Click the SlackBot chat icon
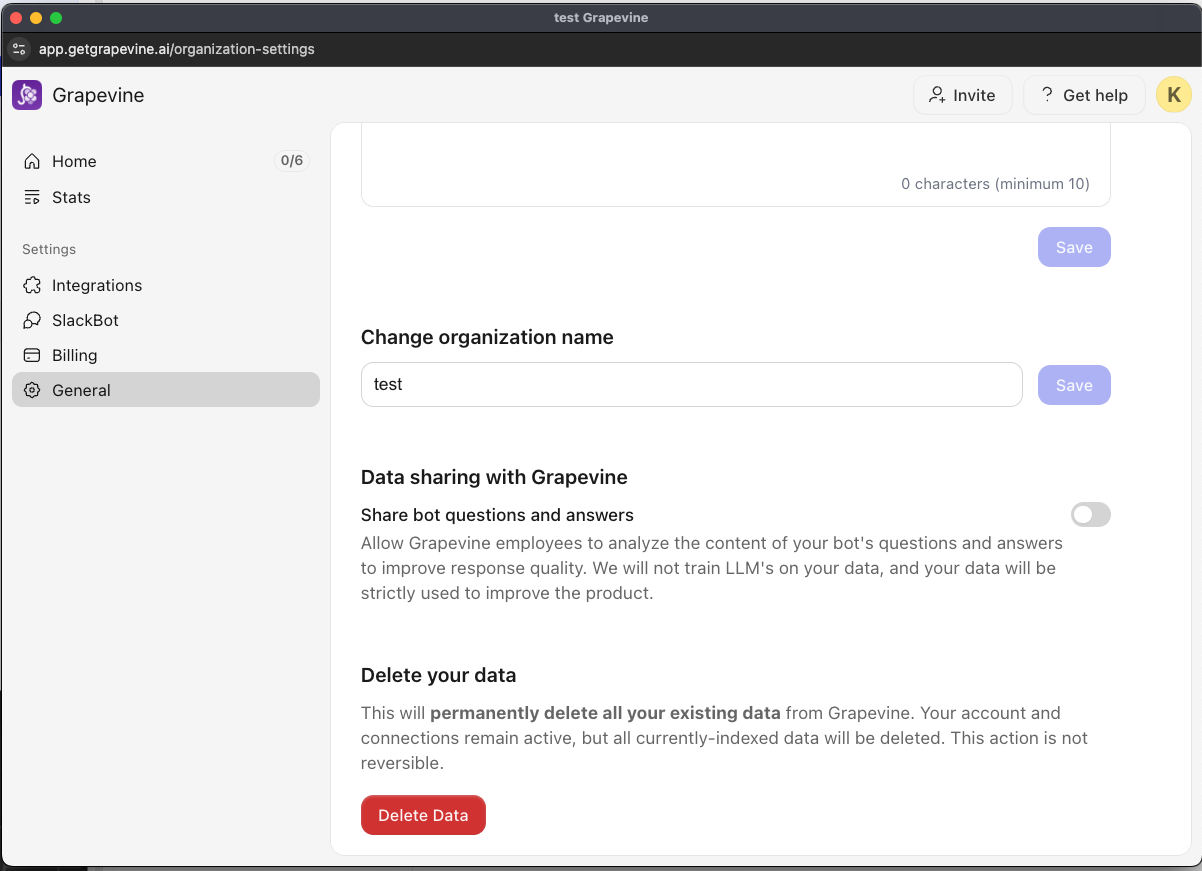Screen dimensions: 1202x871 tap(32, 320)
